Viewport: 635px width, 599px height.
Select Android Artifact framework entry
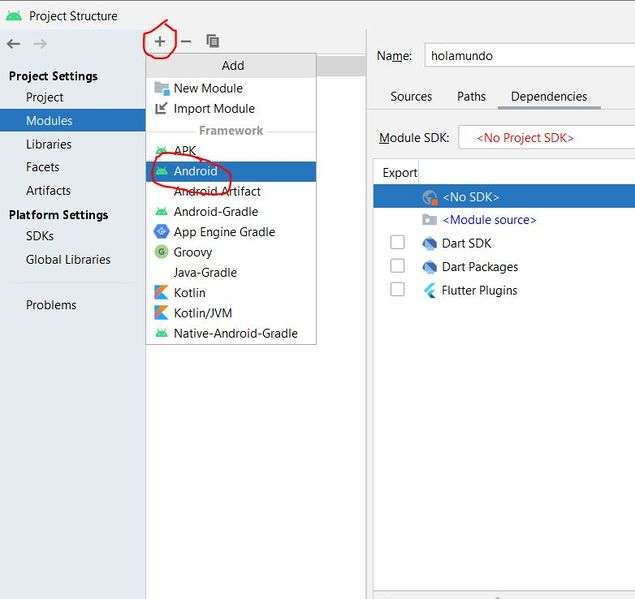coord(231,192)
